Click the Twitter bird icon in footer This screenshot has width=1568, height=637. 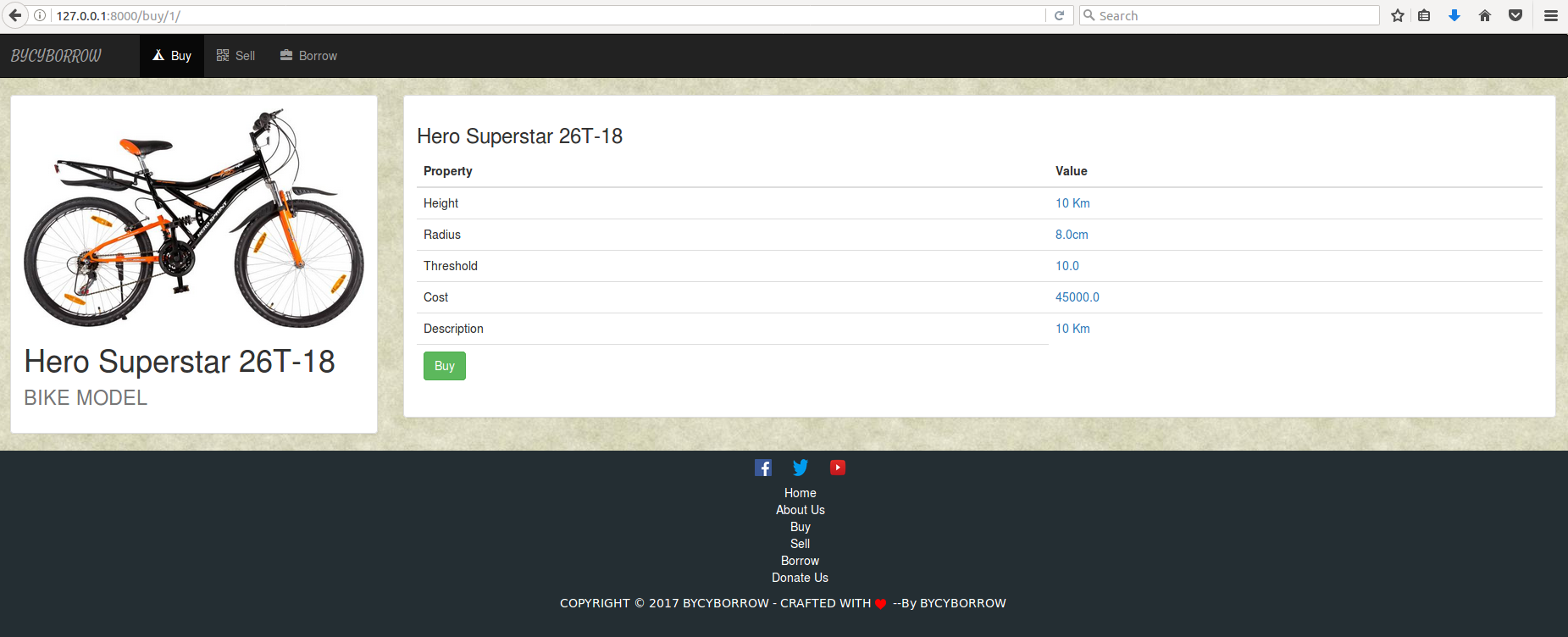point(801,468)
